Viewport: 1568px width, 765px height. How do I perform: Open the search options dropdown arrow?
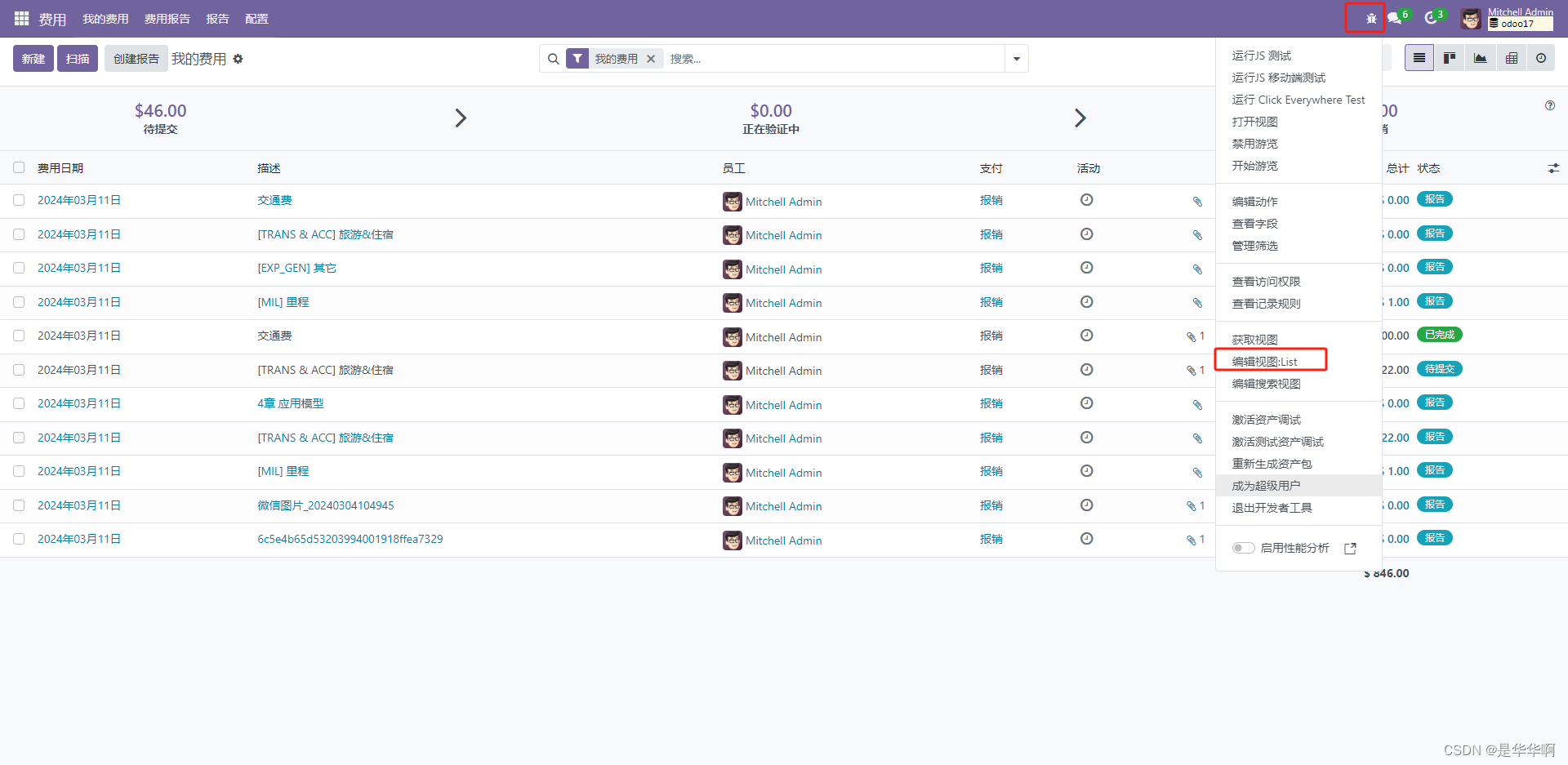1016,58
